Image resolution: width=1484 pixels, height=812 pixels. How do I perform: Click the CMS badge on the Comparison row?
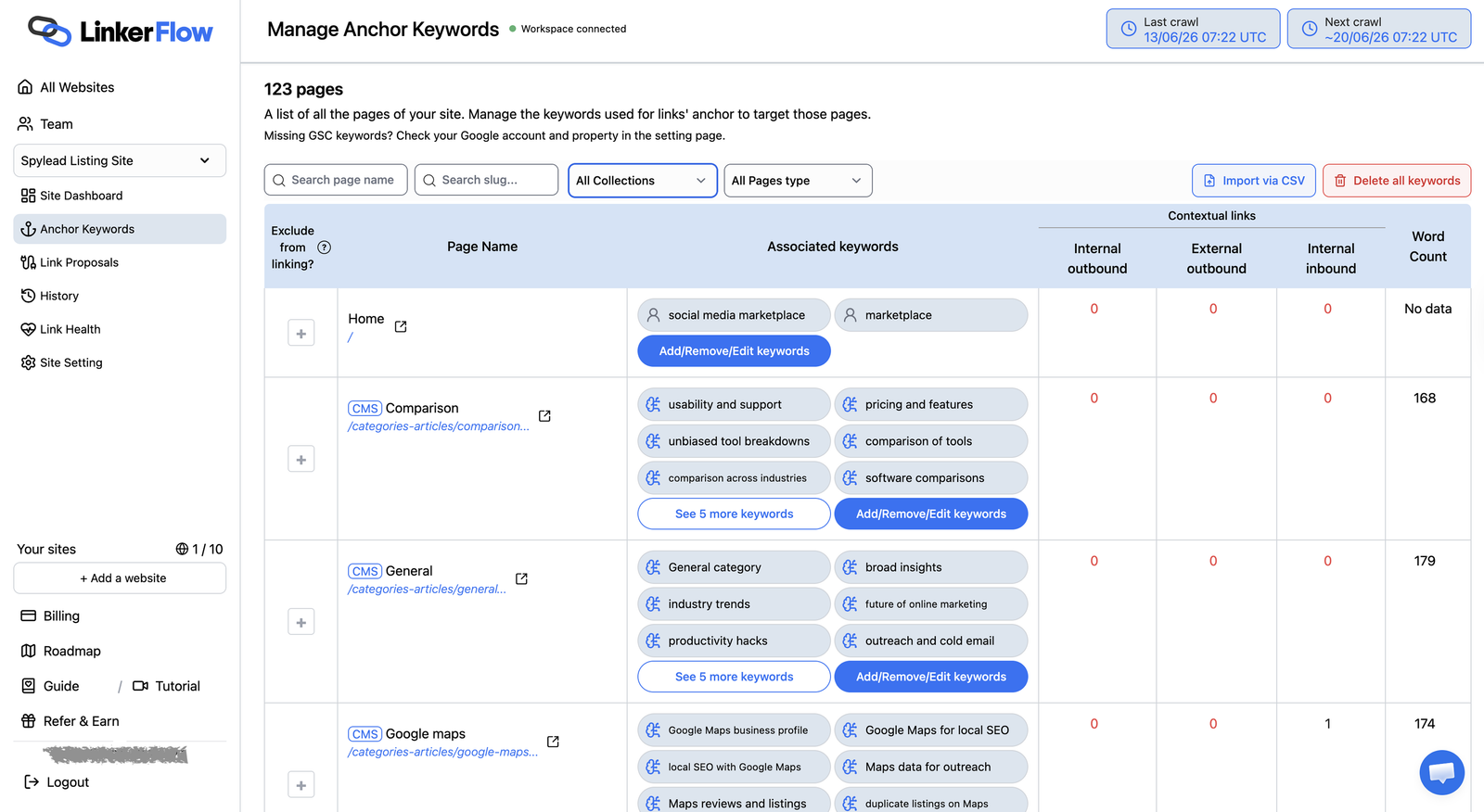365,409
